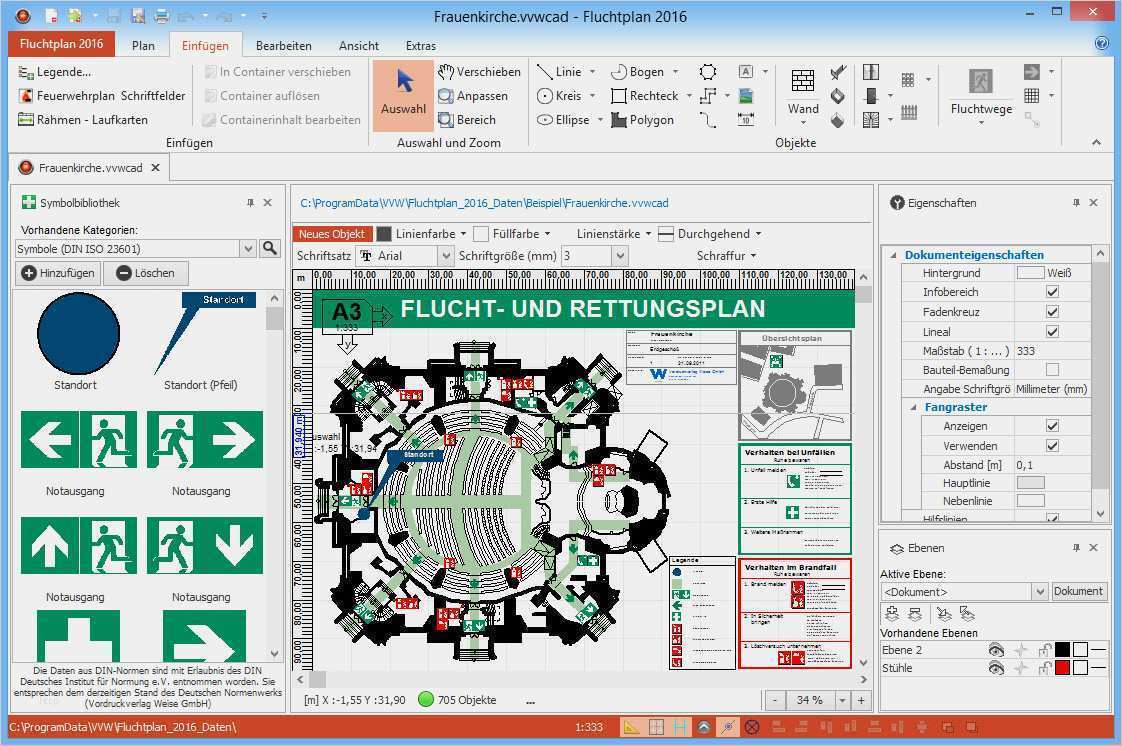Toggle the Infobereich checkbox
The width and height of the screenshot is (1122, 746).
click(1052, 292)
